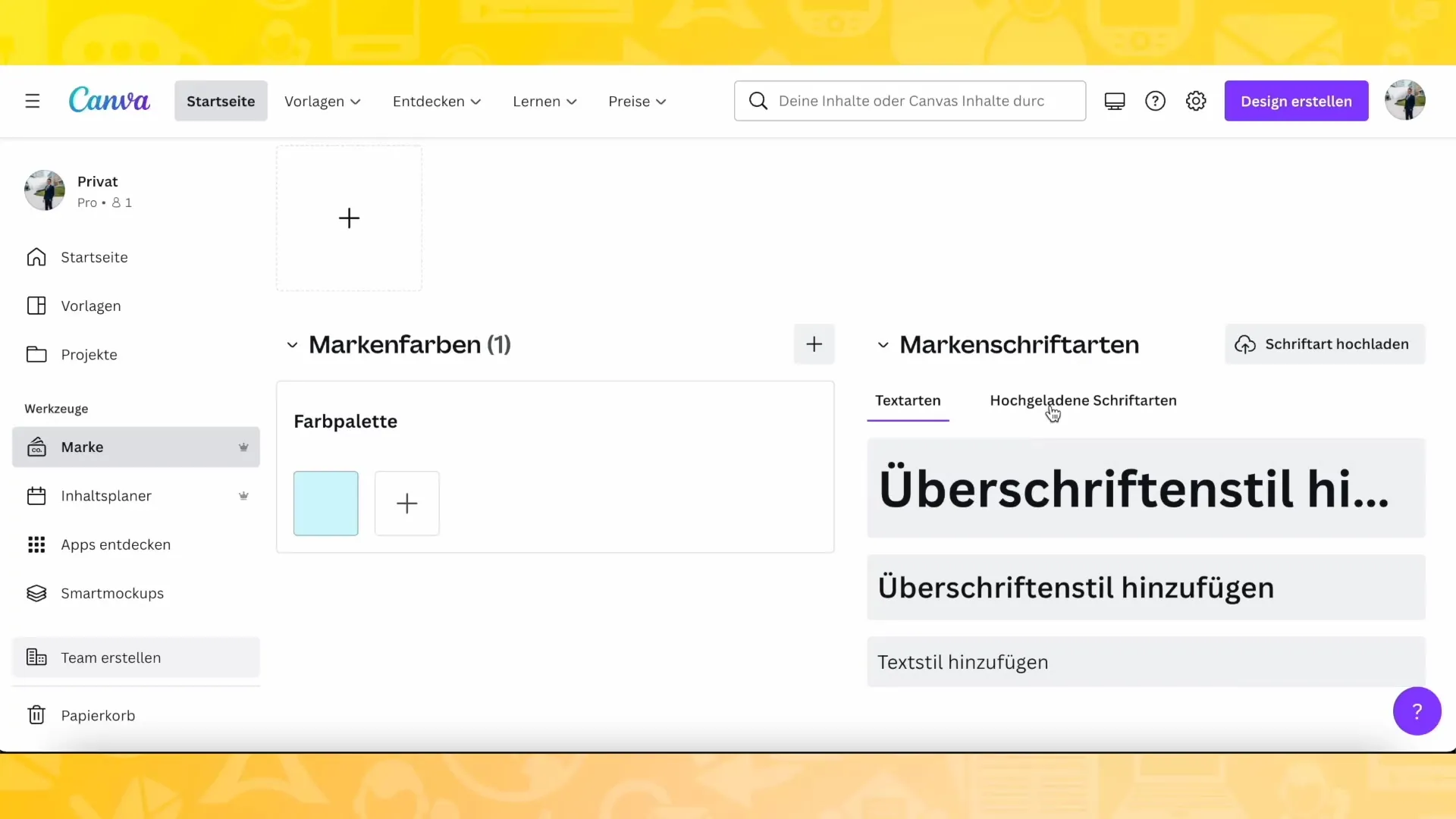Click the house icon next to Startseite
Viewport: 1456px width, 819px height.
click(36, 257)
